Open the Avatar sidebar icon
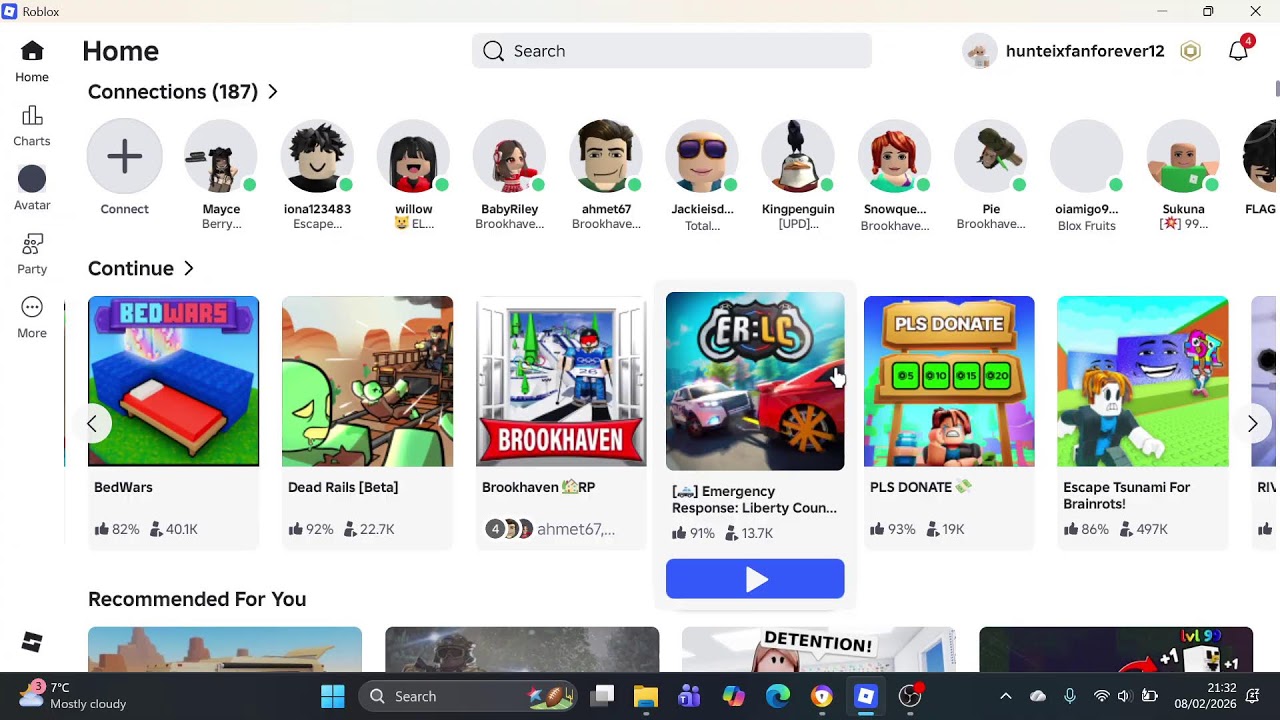The image size is (1280, 720). click(x=32, y=179)
